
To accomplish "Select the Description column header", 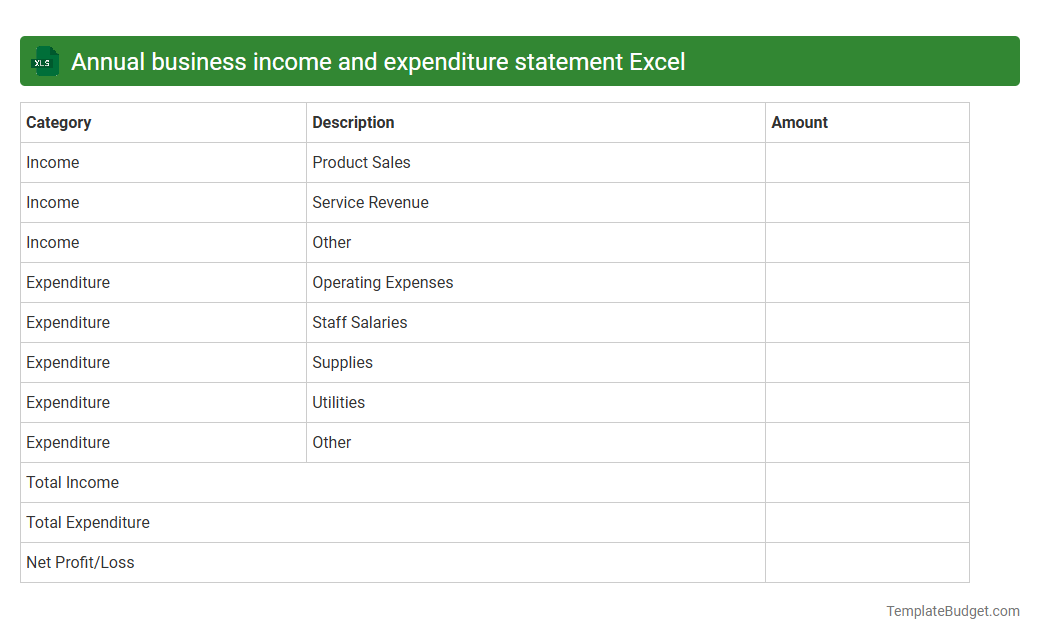I will (353, 122).
